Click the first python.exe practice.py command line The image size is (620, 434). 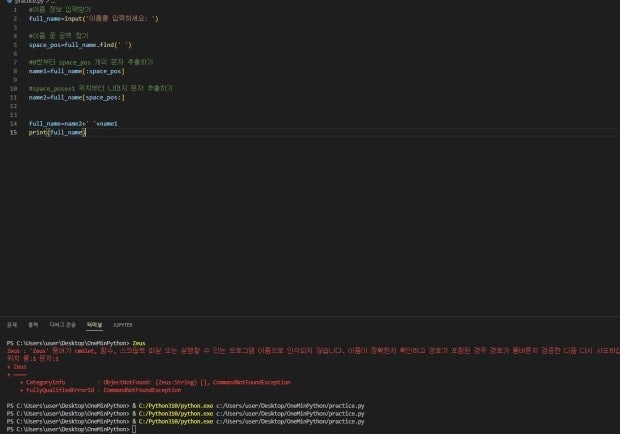(185, 406)
